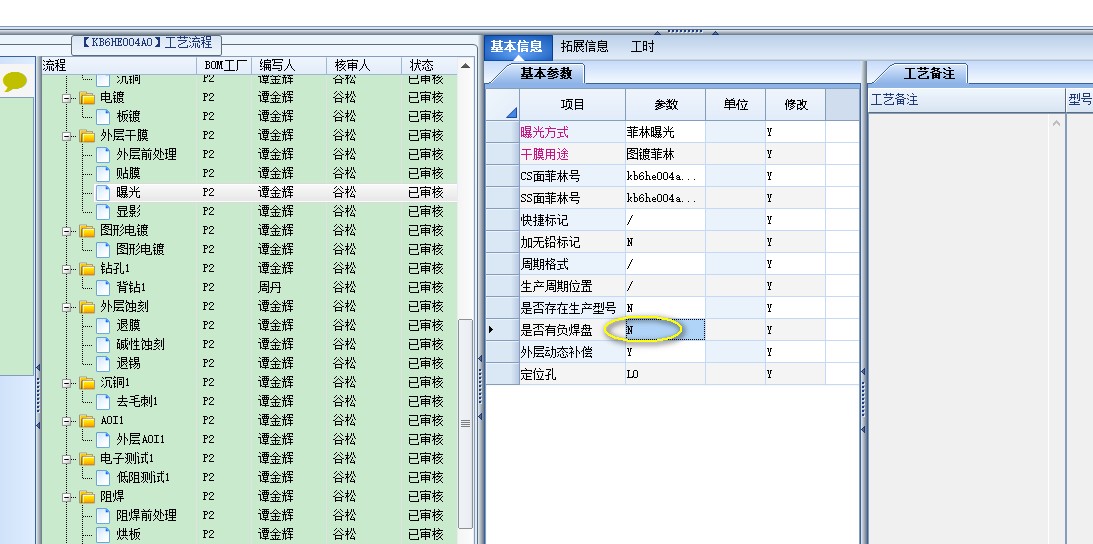
Task: Switch to the 基本信息 tab
Action: (517, 47)
